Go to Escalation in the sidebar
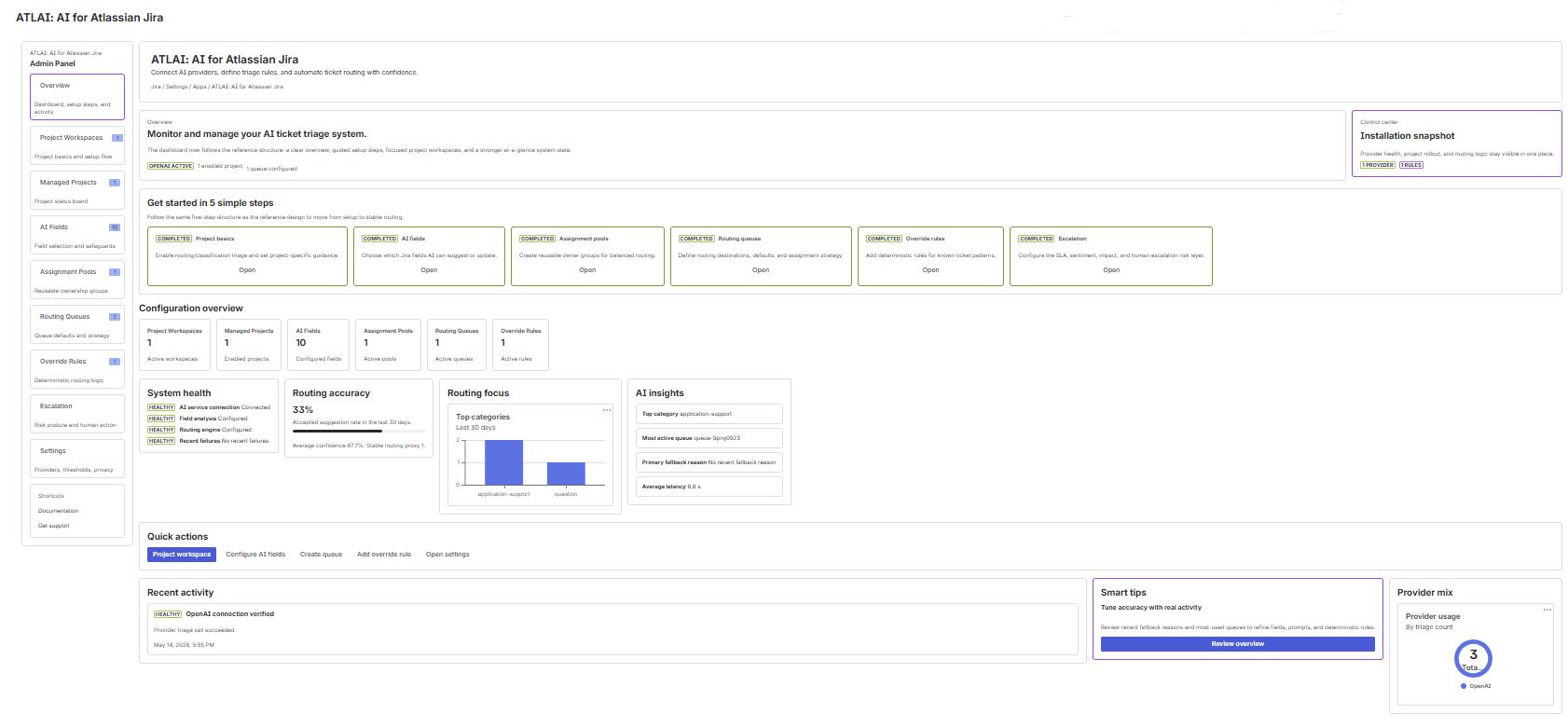This screenshot has width=1568, height=728. tap(77, 414)
